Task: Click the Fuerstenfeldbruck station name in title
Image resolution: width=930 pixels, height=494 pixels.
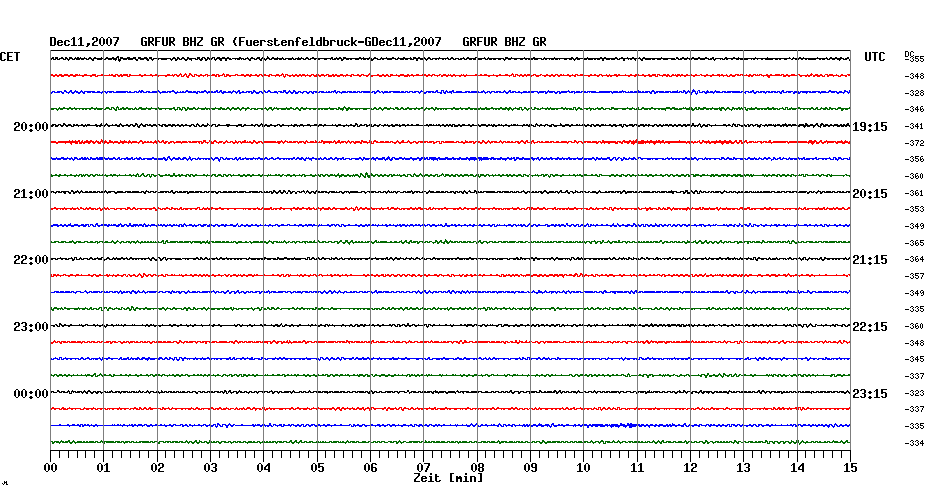Action: click(x=300, y=42)
